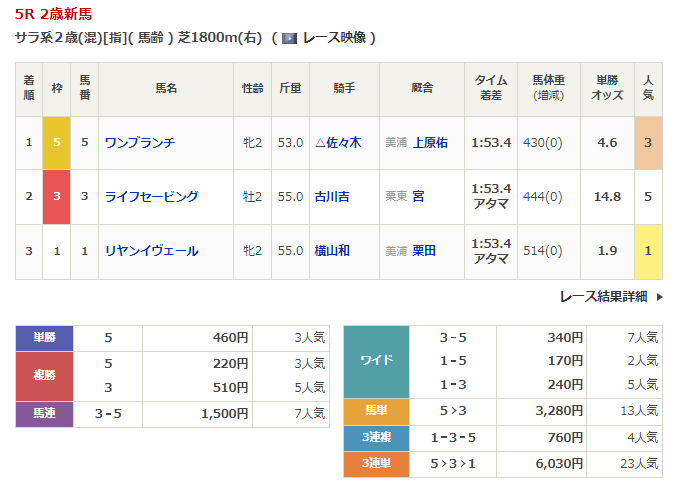The width and height of the screenshot is (681, 485).
Task: Click the 5R 2歳新馬 race title
Action: point(55,13)
